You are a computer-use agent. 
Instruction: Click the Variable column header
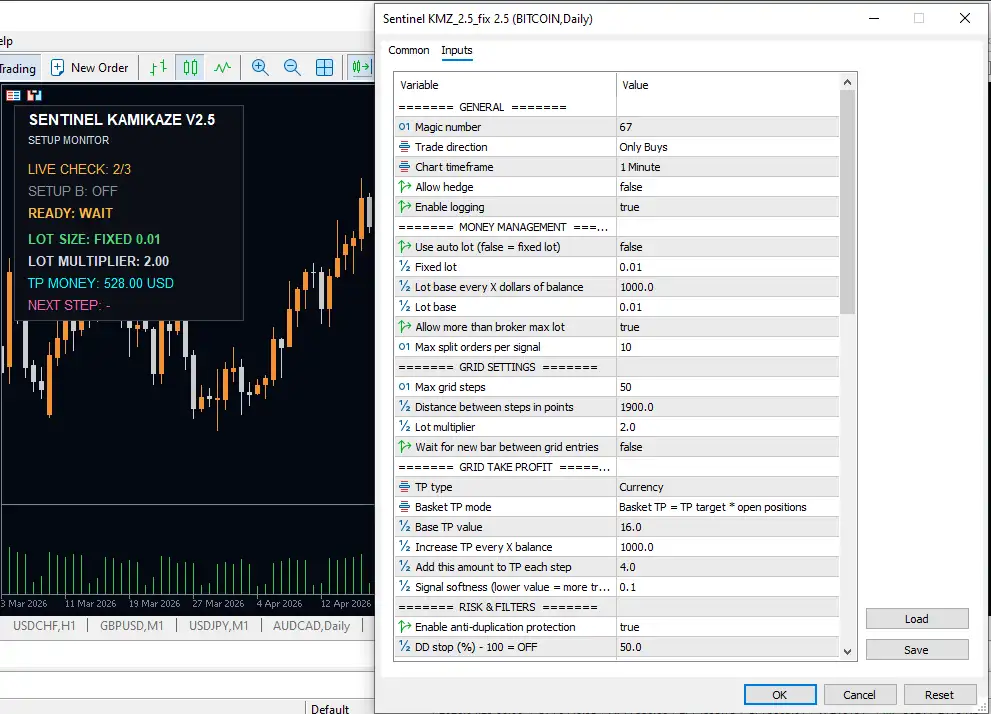[506, 85]
